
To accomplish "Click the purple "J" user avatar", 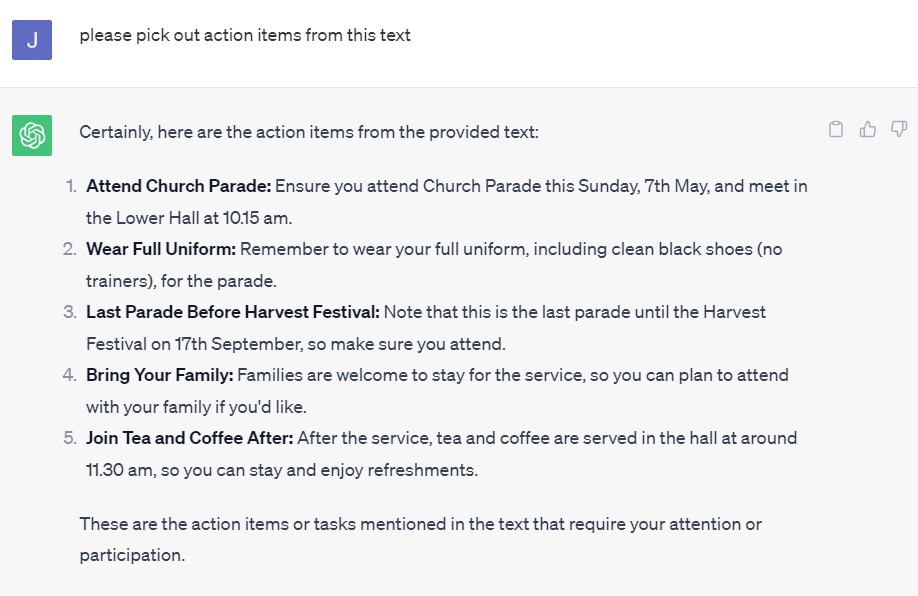I will (x=32, y=40).
